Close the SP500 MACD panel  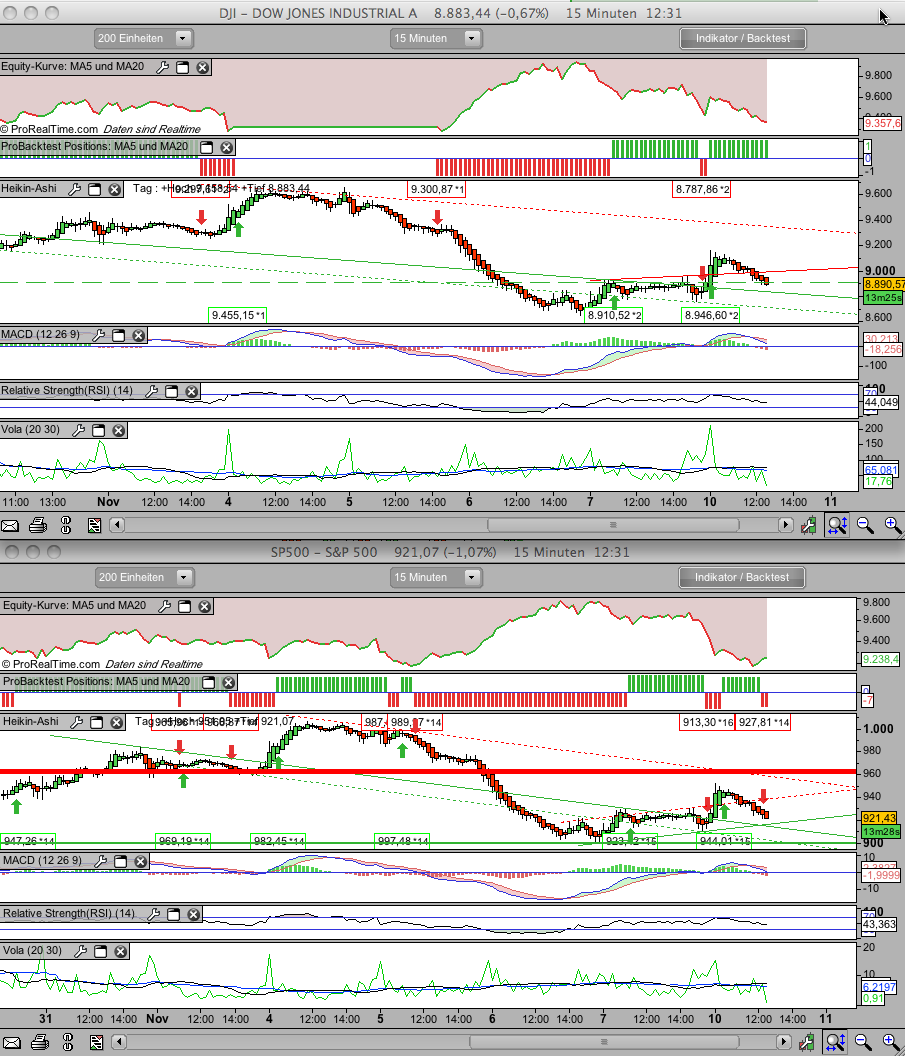pos(141,861)
